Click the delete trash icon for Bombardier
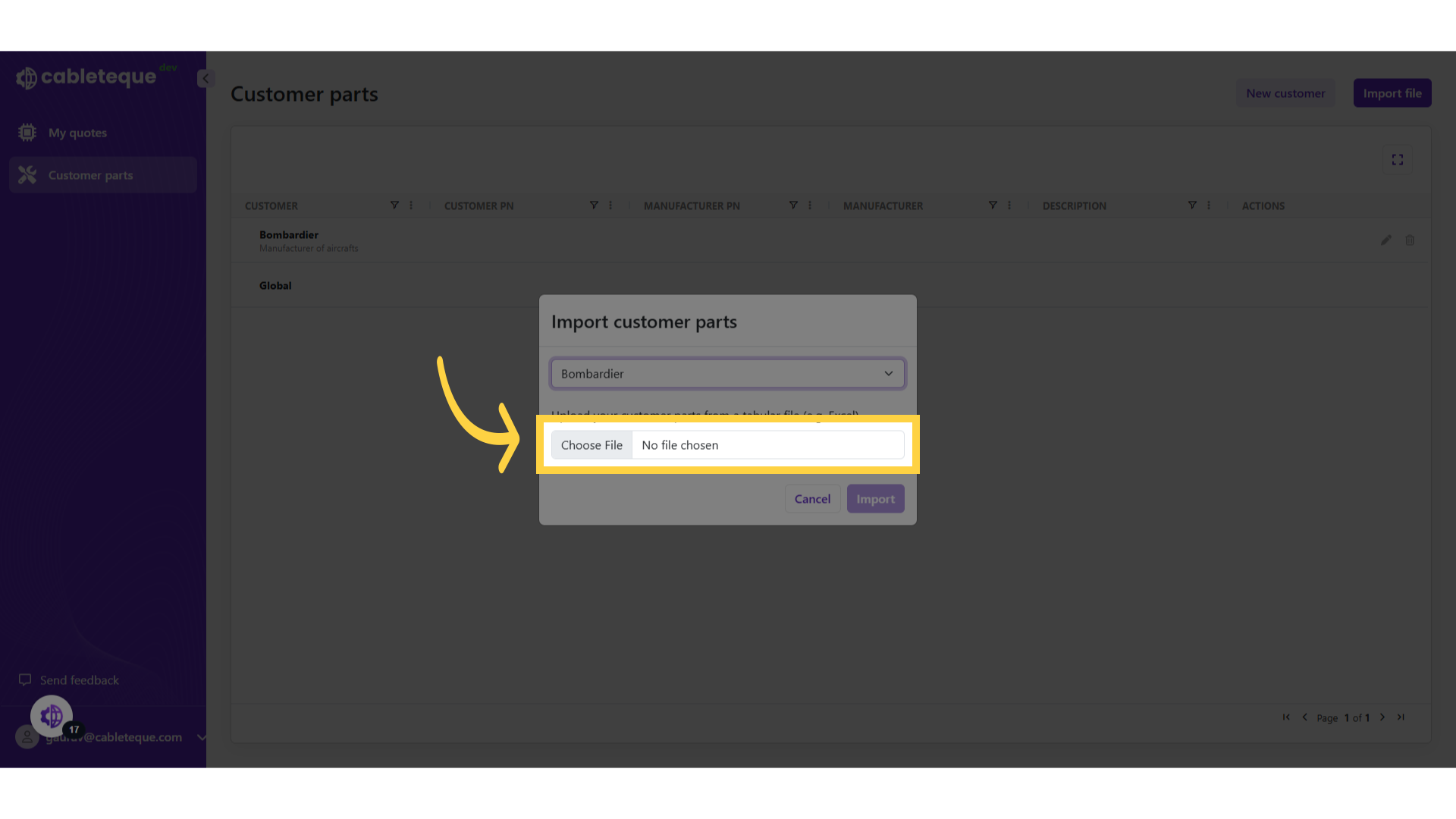 click(x=1410, y=240)
